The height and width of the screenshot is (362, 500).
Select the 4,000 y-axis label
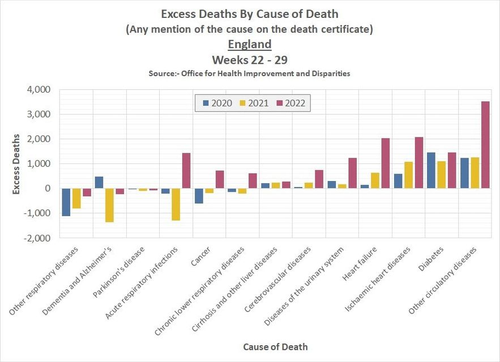pyautogui.click(x=39, y=89)
